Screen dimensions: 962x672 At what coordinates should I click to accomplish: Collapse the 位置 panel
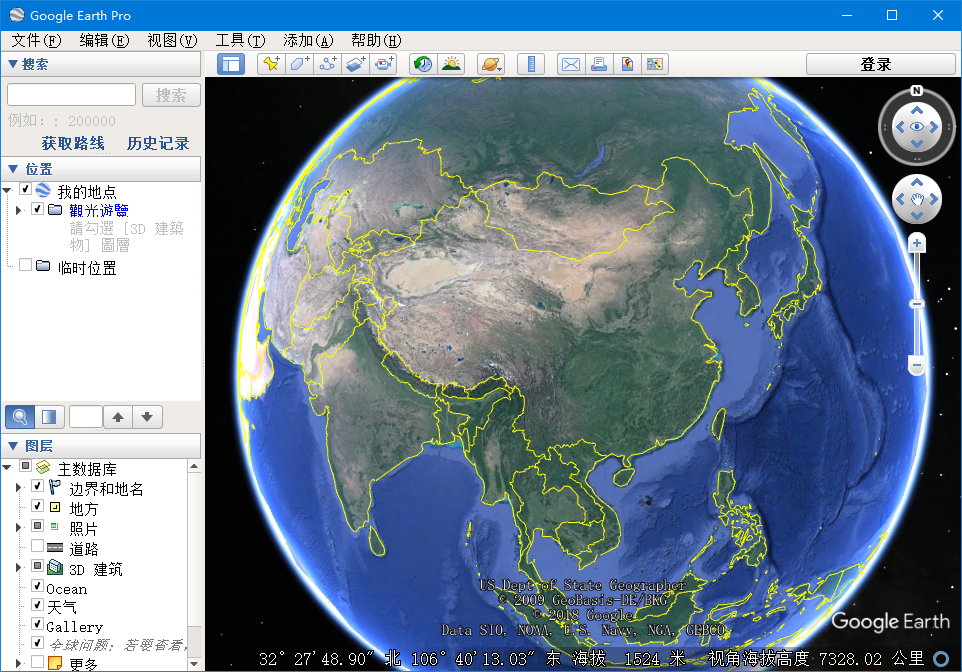point(12,169)
